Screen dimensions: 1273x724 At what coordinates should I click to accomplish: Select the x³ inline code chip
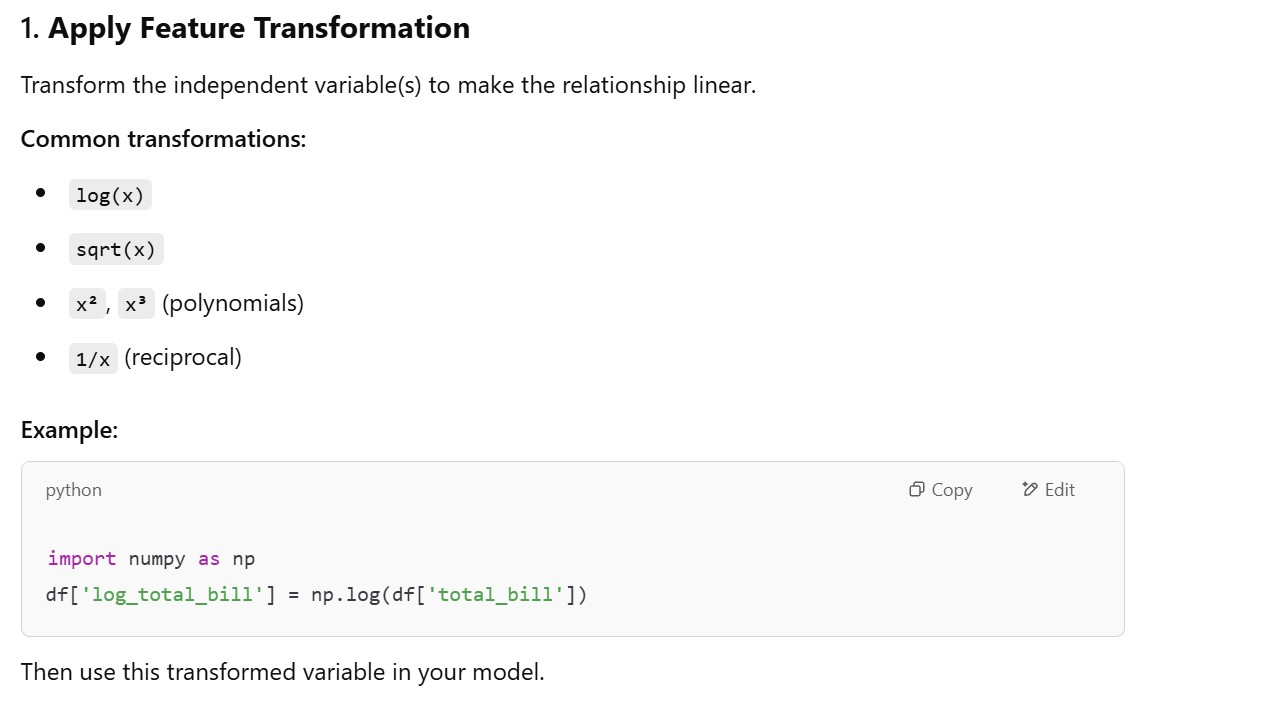(x=136, y=303)
